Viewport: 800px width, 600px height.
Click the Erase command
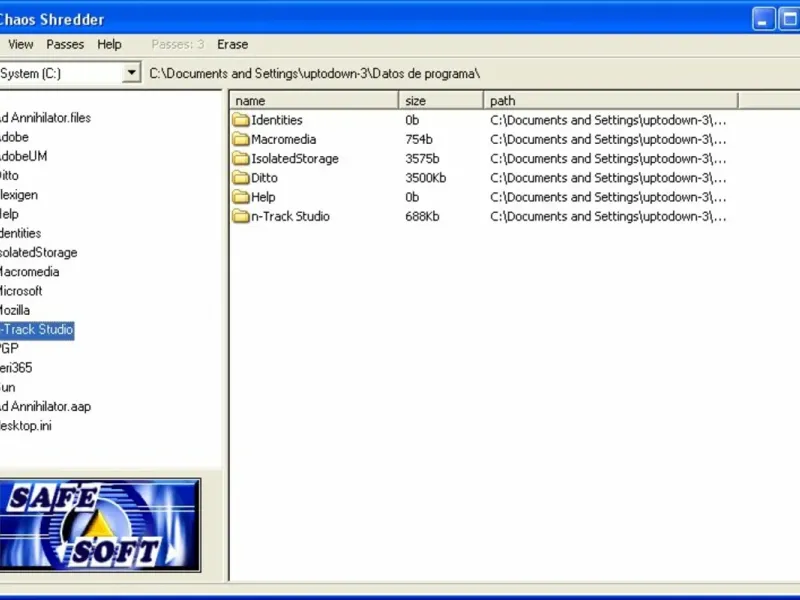pyautogui.click(x=233, y=44)
